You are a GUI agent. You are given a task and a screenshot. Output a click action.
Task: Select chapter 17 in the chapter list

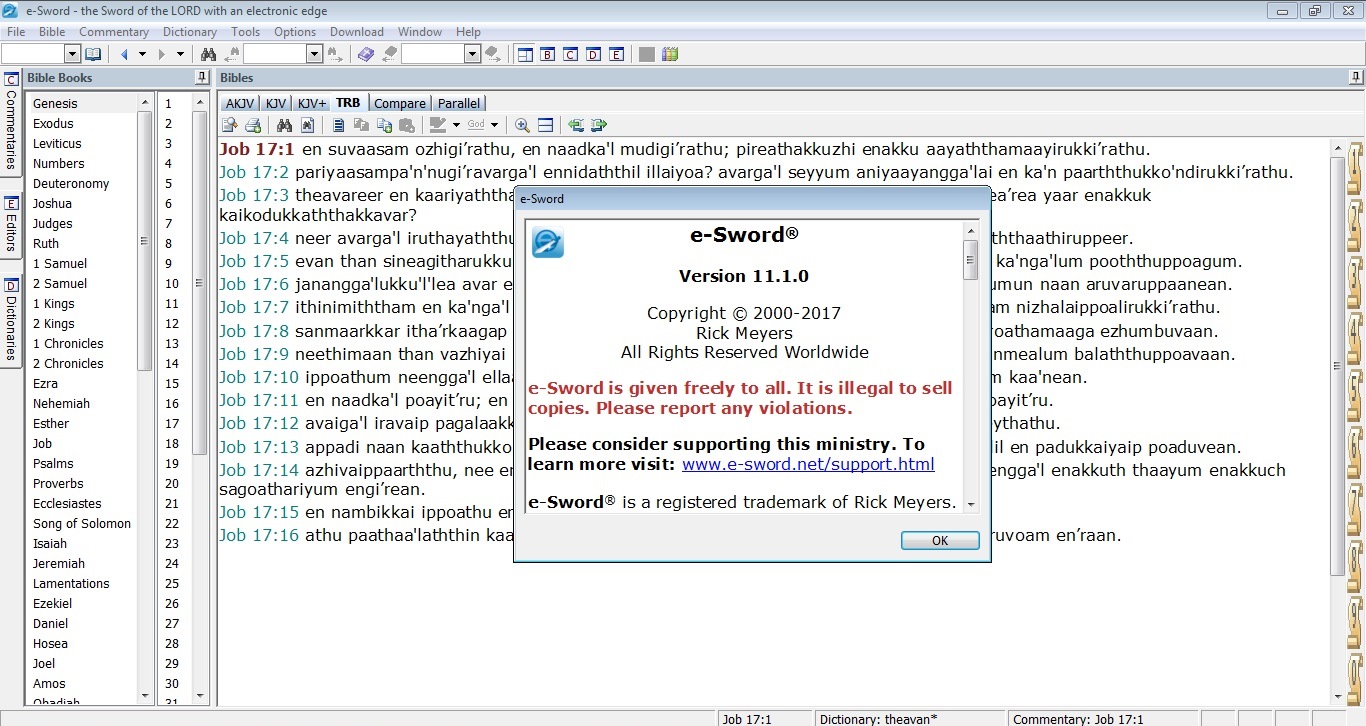coord(172,423)
